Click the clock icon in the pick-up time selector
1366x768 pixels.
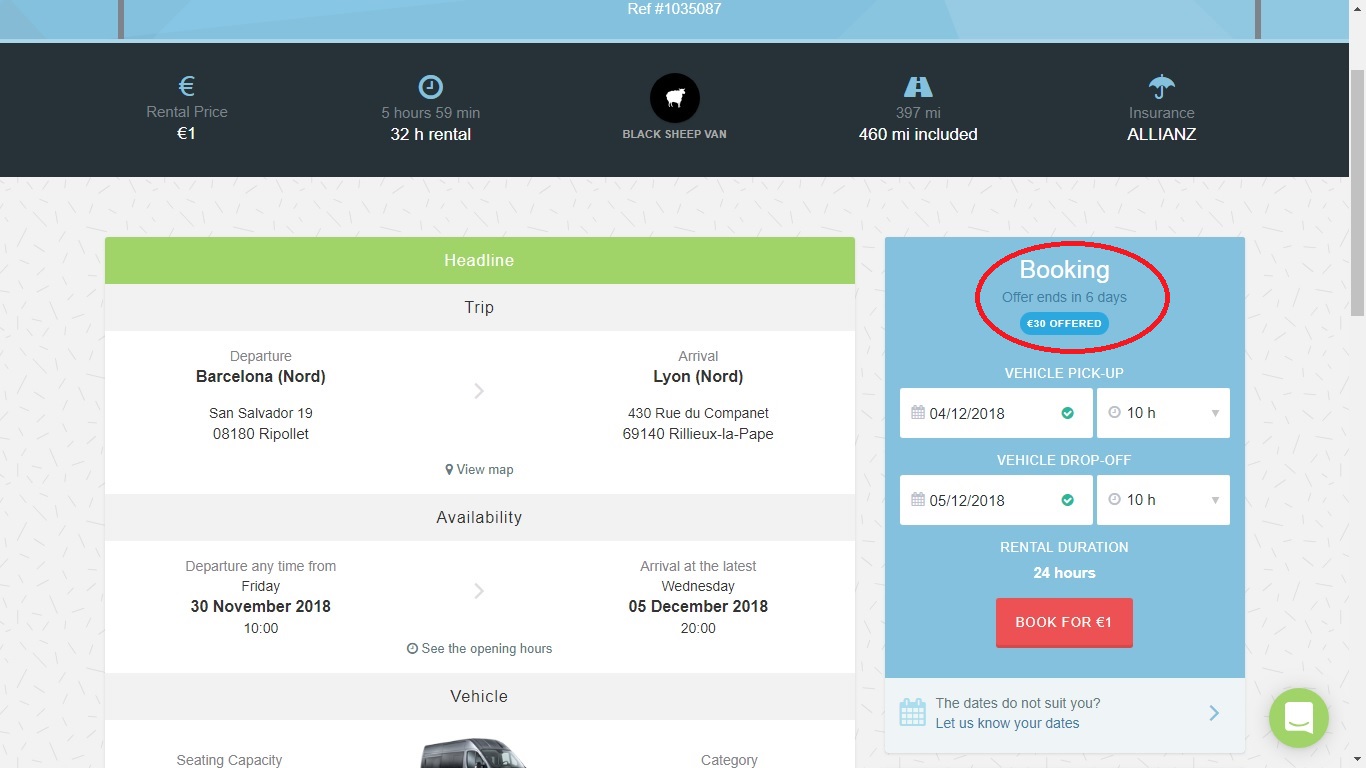[1115, 413]
